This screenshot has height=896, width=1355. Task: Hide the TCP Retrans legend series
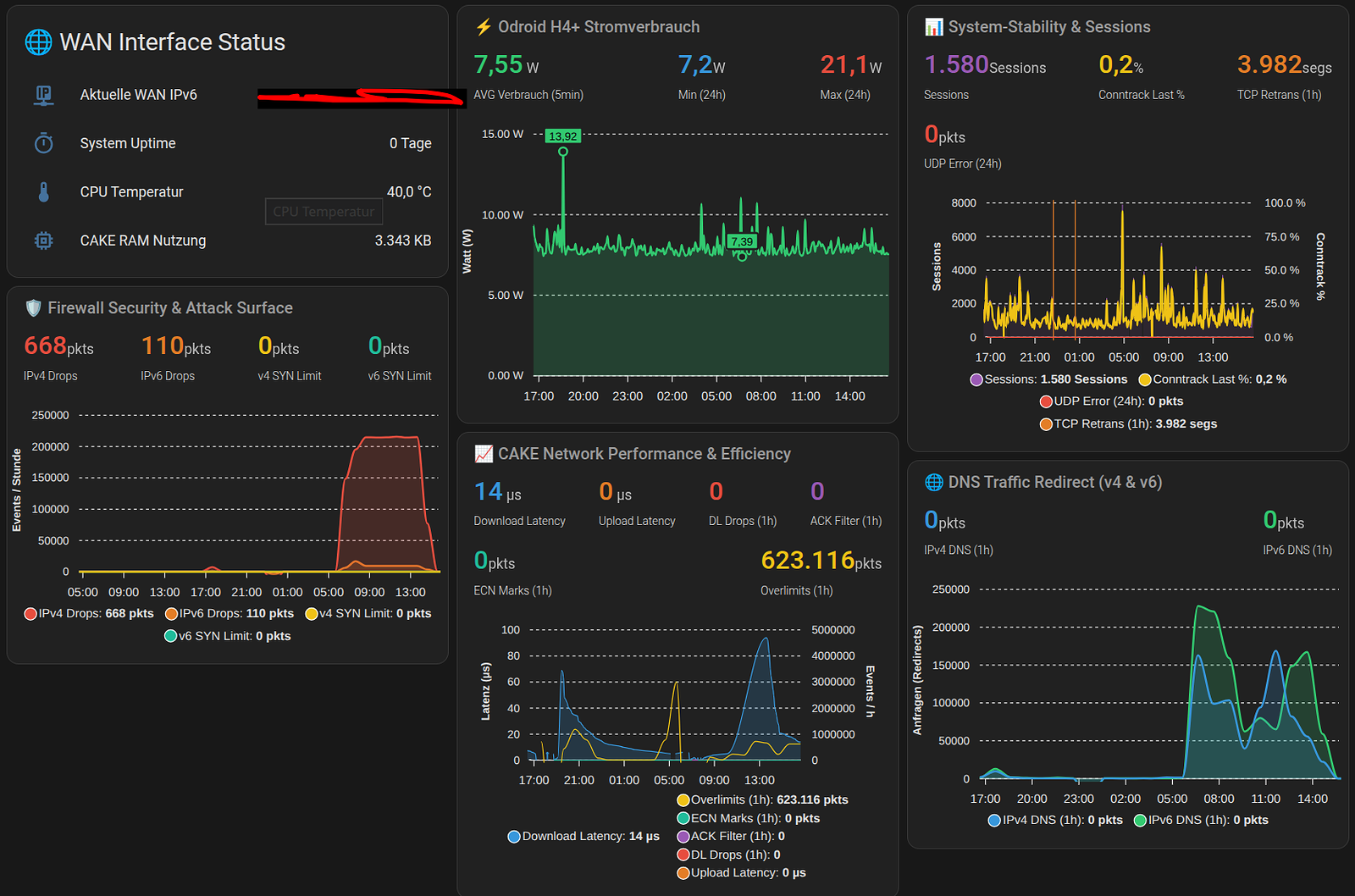coord(1128,423)
